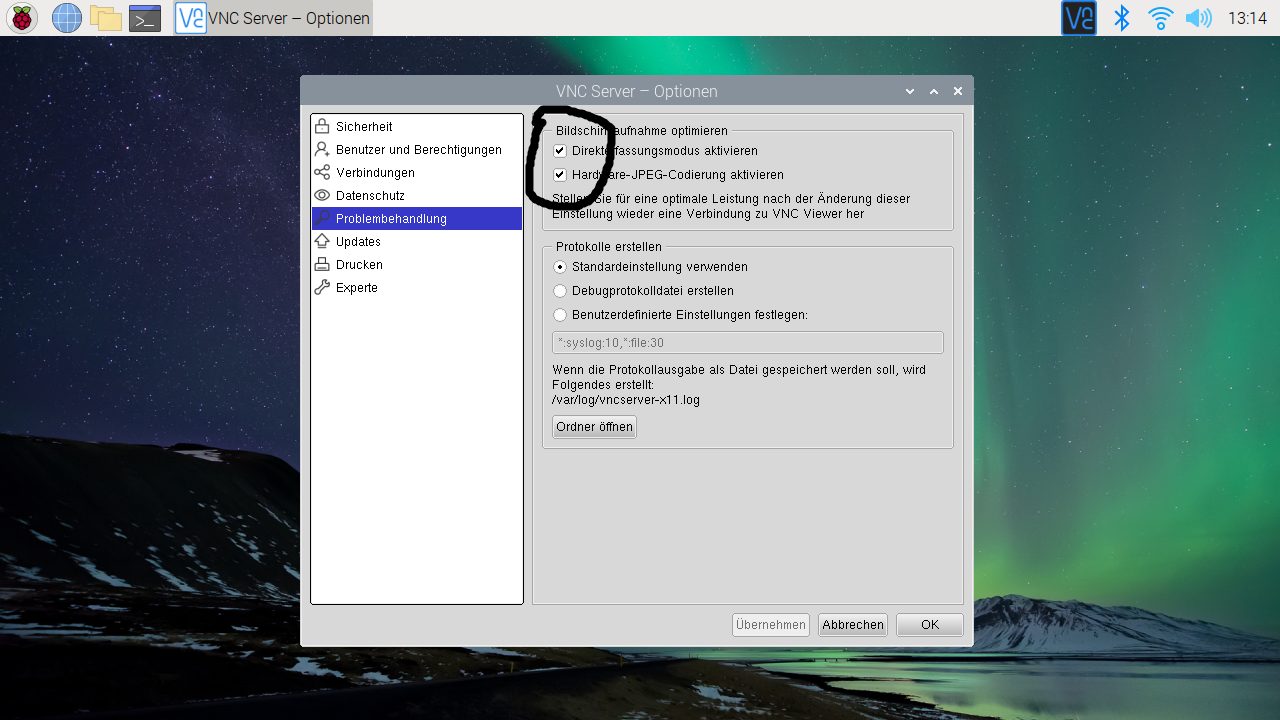Click the Problembehandlung magnifier icon
The width and height of the screenshot is (1280, 720).
pos(322,218)
